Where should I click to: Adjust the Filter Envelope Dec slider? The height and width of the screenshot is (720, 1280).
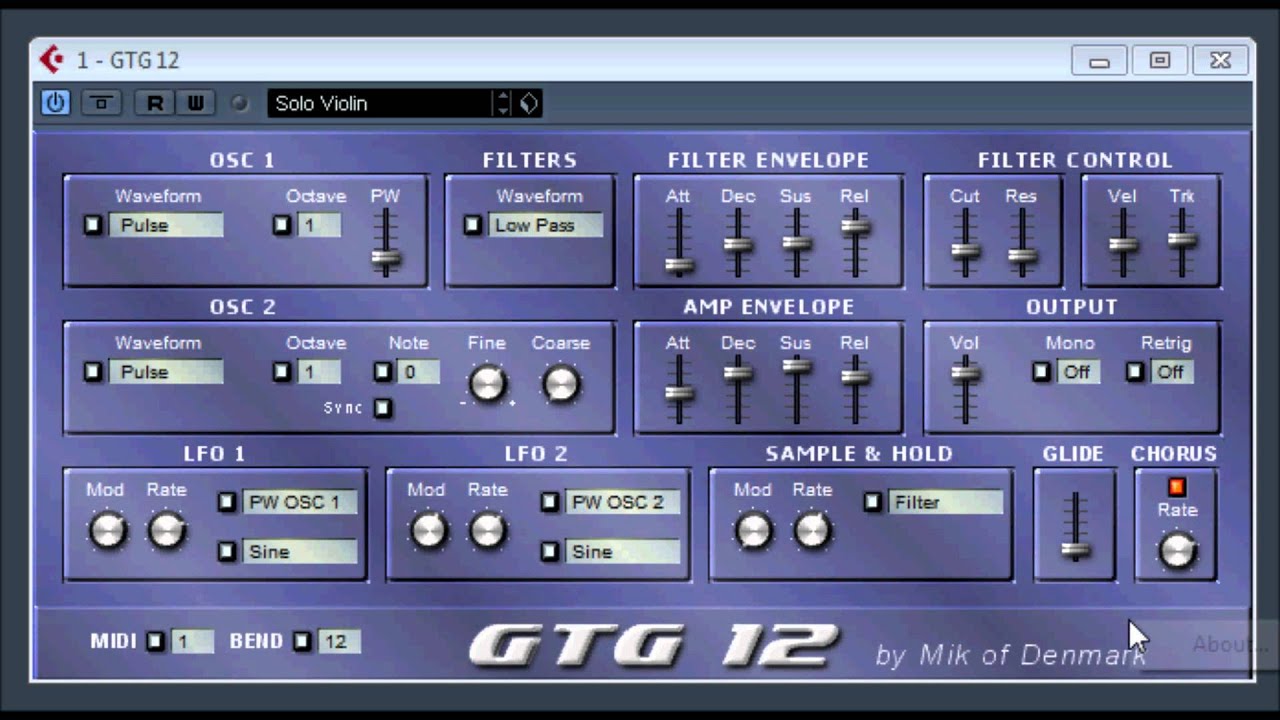click(738, 243)
